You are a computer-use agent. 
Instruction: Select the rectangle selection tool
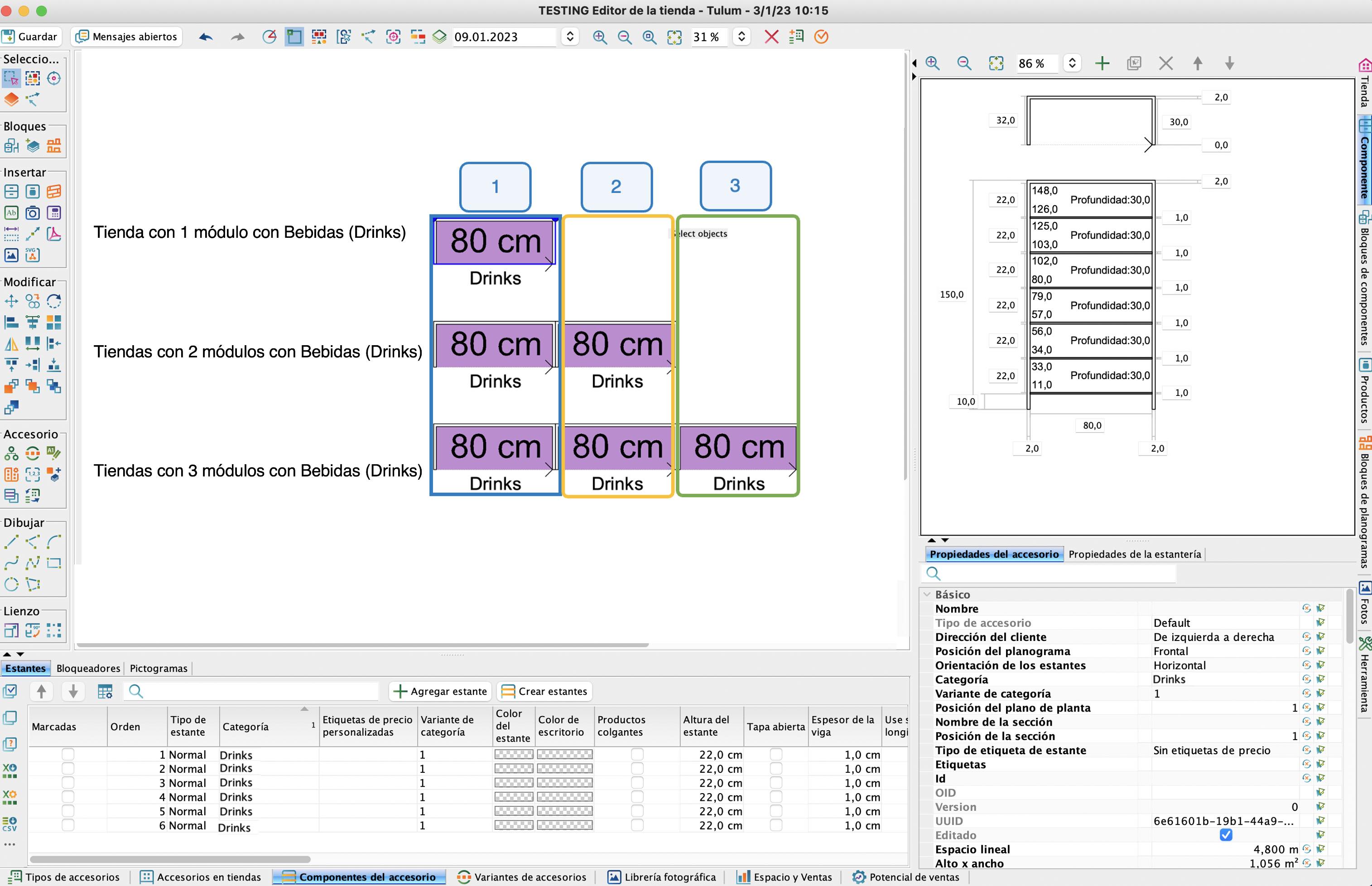point(11,77)
